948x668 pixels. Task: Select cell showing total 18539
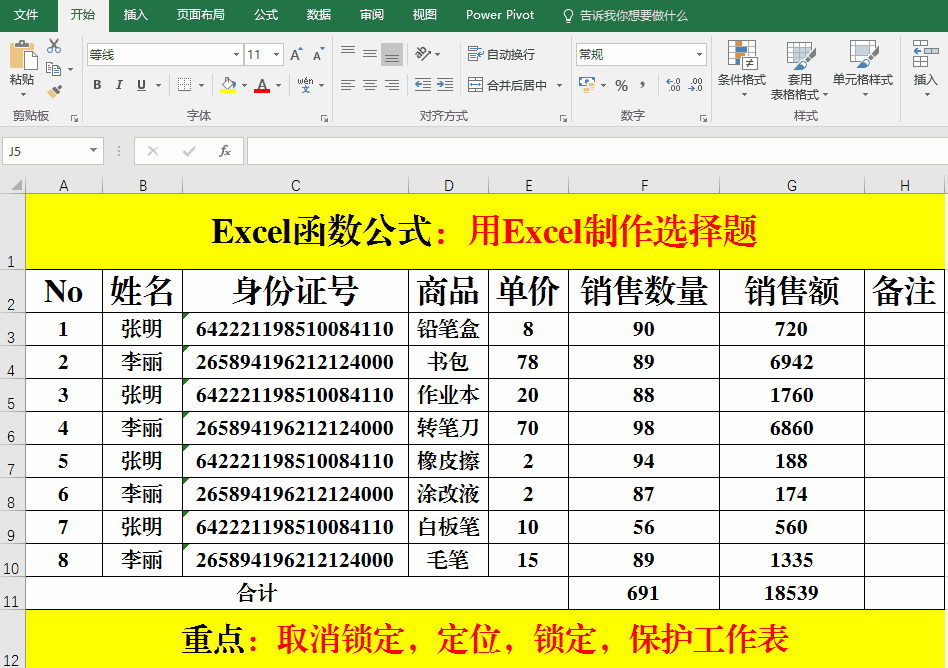(791, 593)
